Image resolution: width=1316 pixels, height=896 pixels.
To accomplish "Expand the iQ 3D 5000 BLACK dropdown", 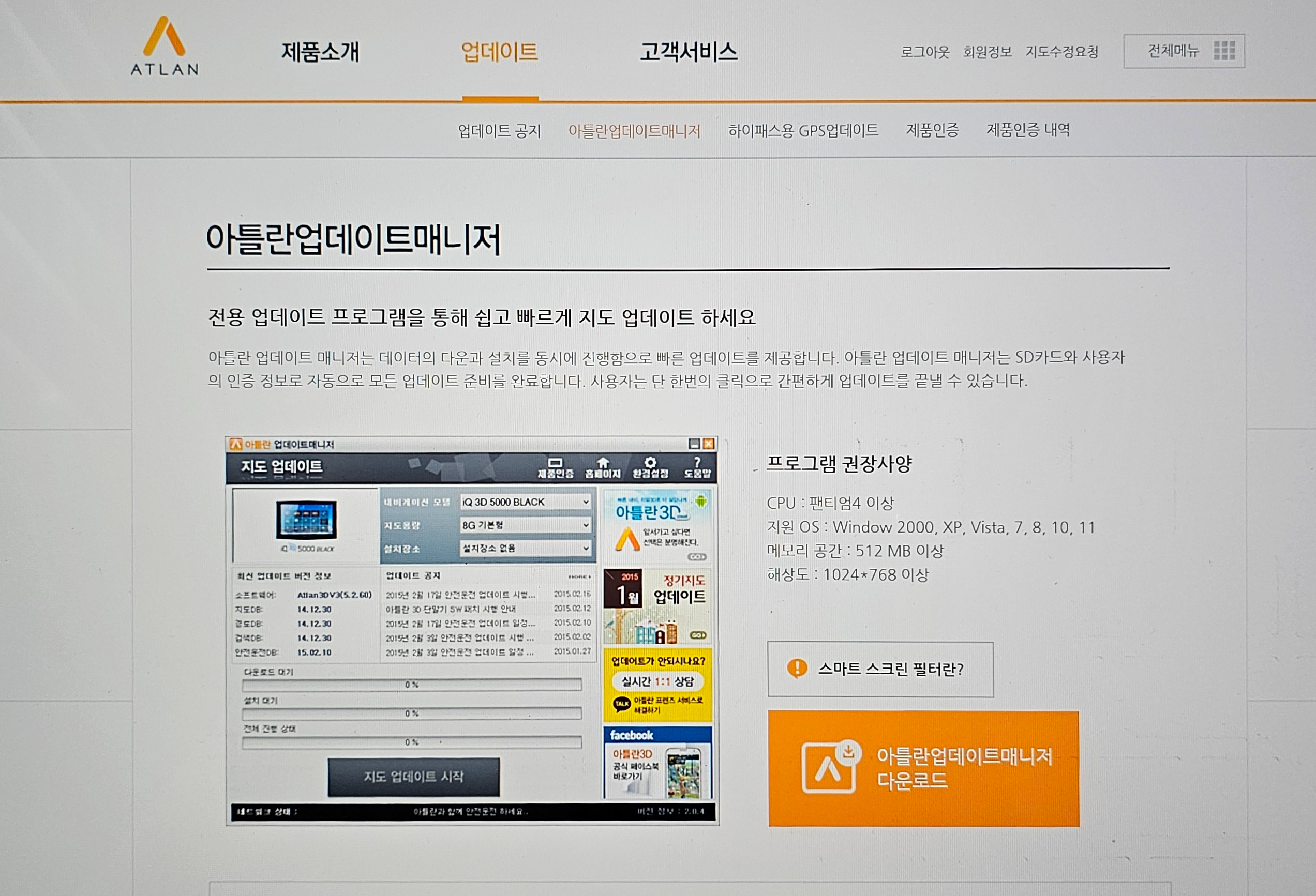I will [526, 502].
